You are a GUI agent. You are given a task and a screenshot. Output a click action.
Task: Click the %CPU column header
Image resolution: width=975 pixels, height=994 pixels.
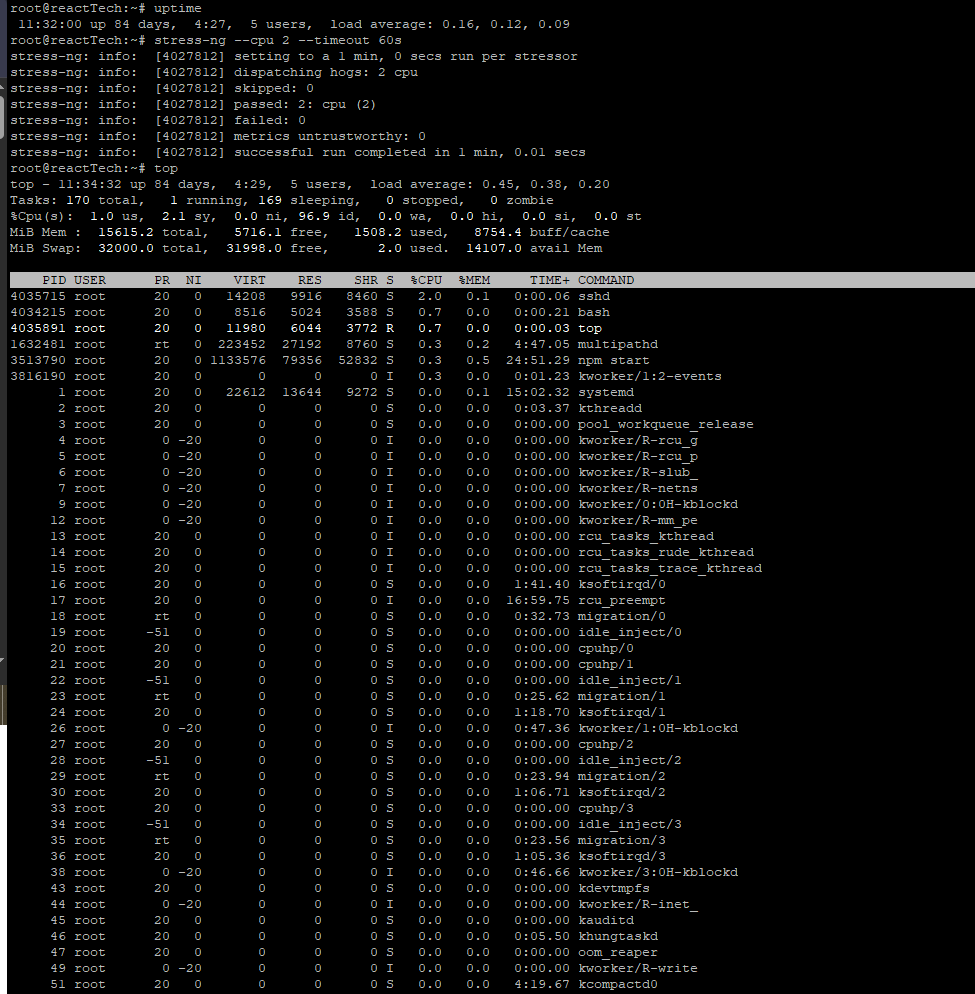tap(426, 280)
